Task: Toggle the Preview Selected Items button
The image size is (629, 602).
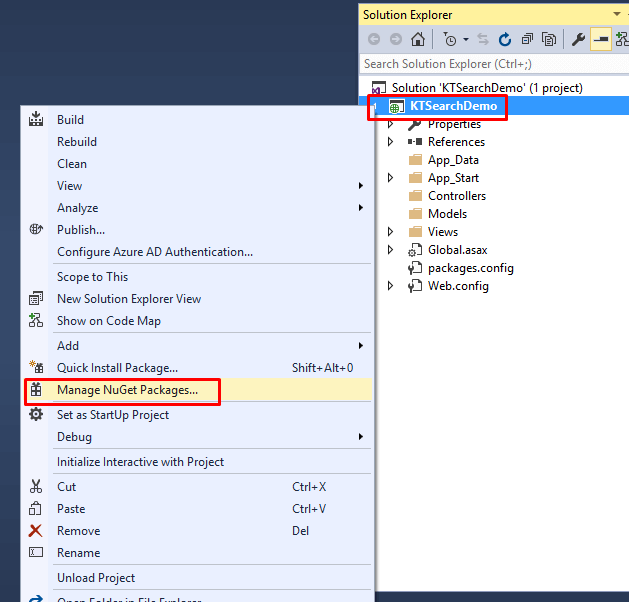Action: coord(601,39)
